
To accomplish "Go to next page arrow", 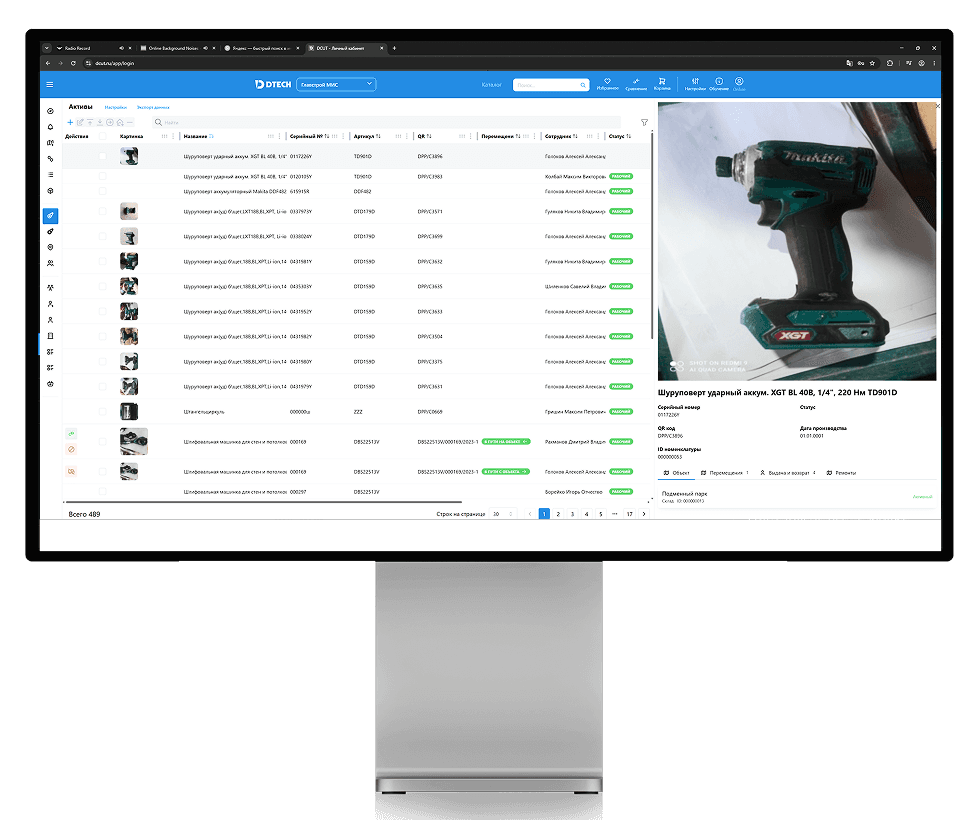I will [644, 514].
